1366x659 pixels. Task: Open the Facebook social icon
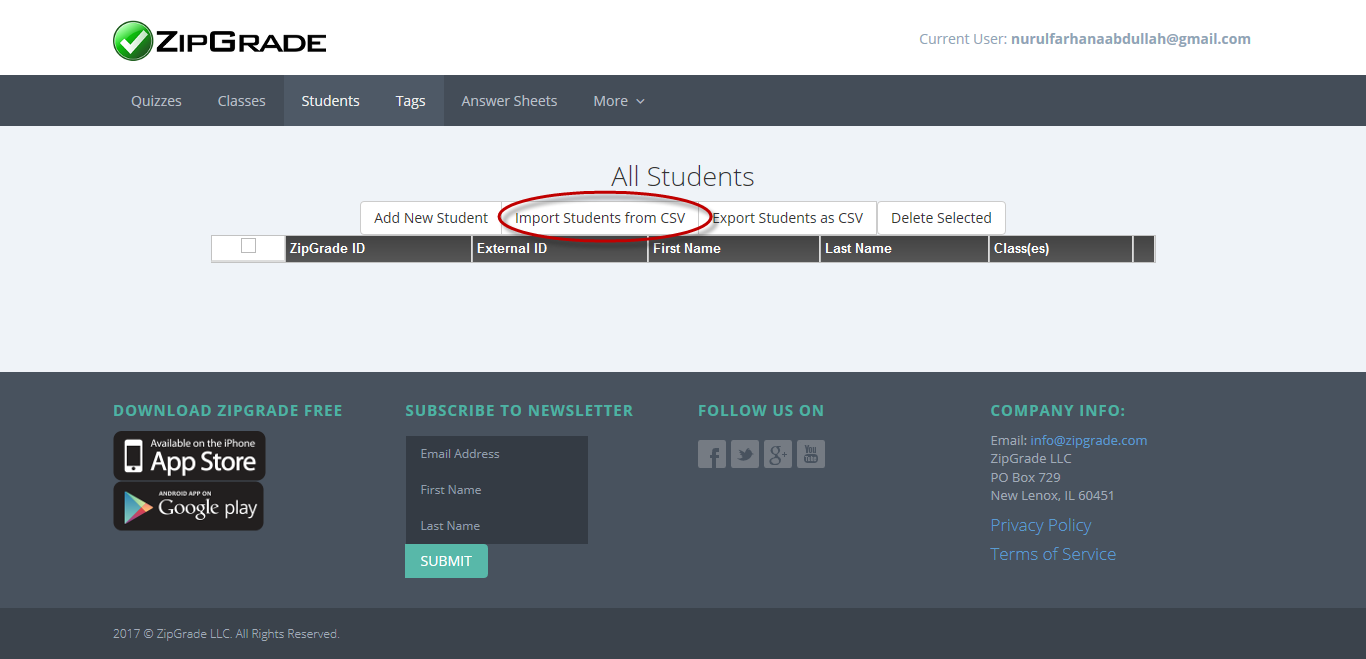[x=712, y=454]
